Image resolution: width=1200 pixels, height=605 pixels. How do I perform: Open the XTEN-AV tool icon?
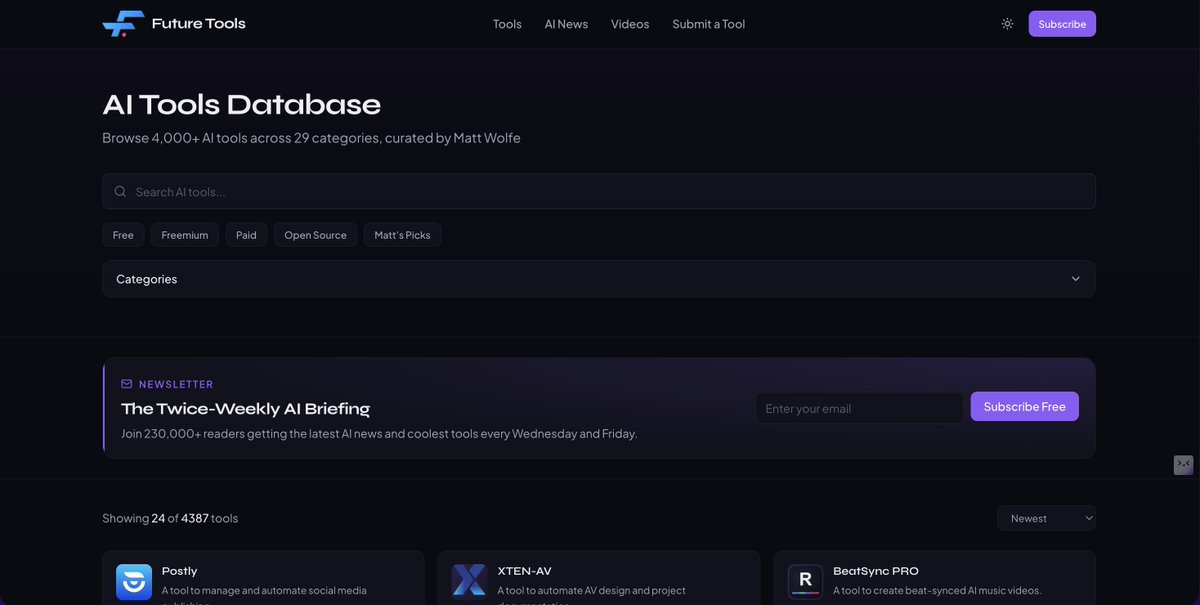469,582
